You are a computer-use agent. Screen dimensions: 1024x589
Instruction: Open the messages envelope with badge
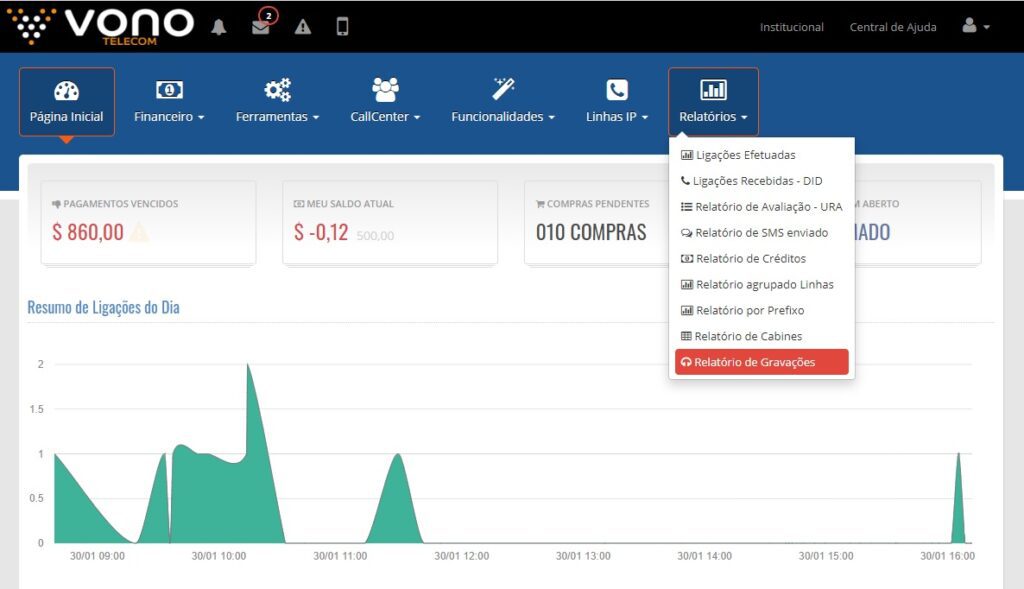(261, 27)
